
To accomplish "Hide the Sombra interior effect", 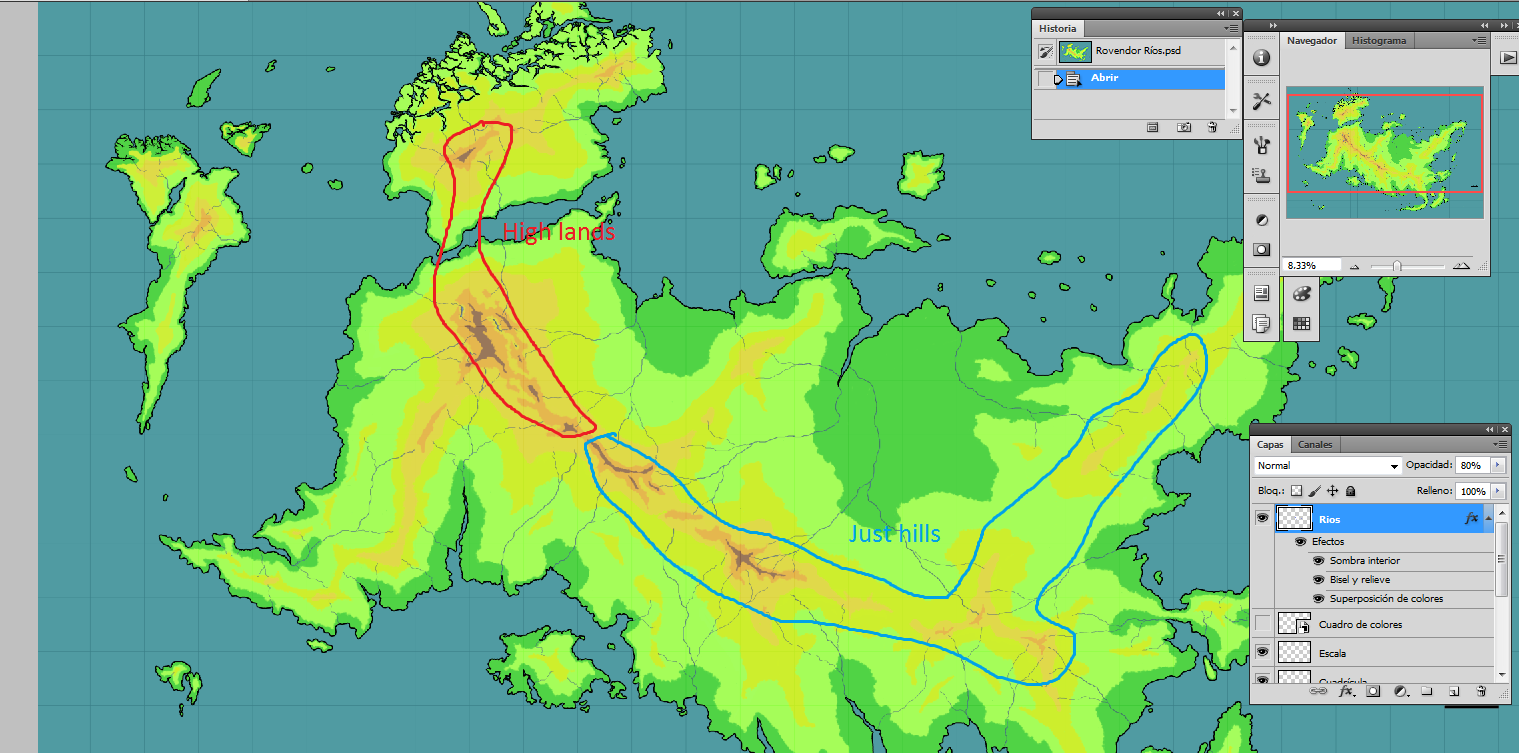I will (x=1319, y=560).
